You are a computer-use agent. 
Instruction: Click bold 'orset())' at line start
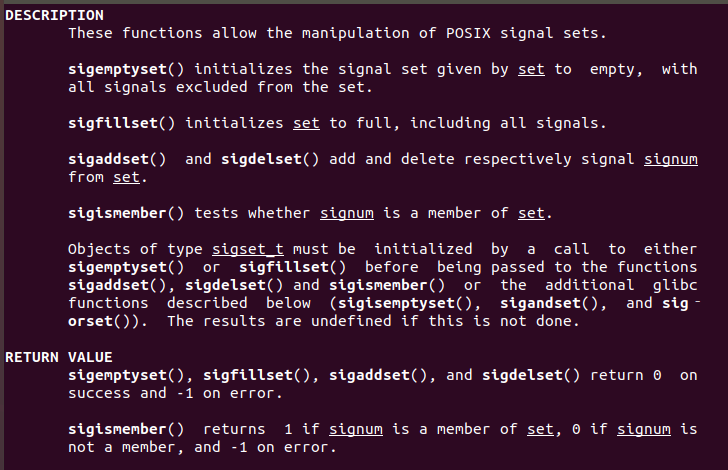104,321
